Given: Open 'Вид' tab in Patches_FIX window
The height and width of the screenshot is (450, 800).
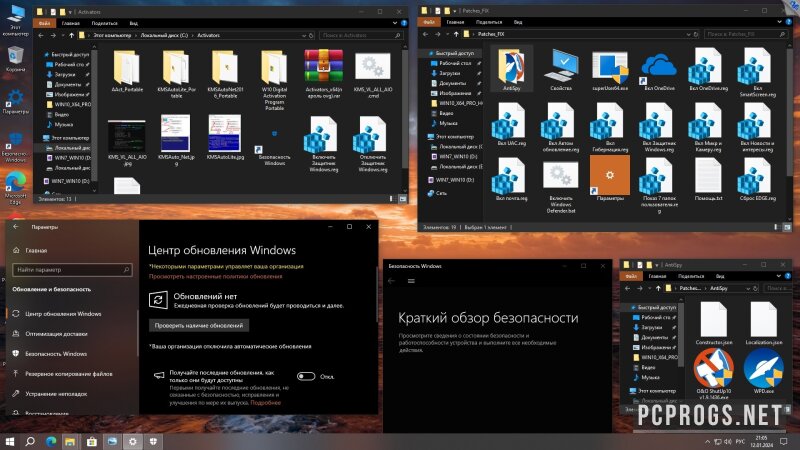Looking at the screenshot, I should point(518,22).
